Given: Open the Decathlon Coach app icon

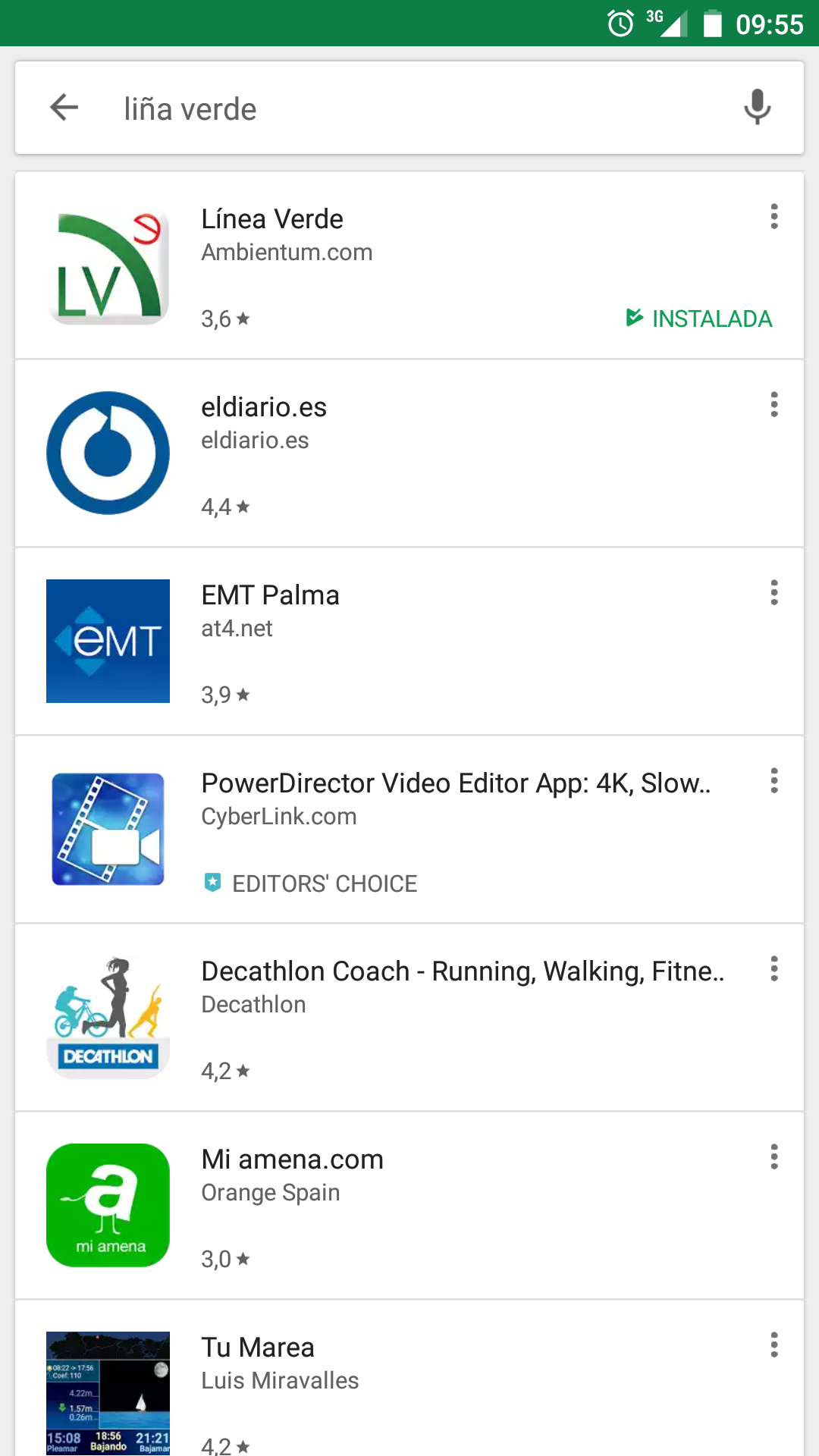Looking at the screenshot, I should 108,1018.
